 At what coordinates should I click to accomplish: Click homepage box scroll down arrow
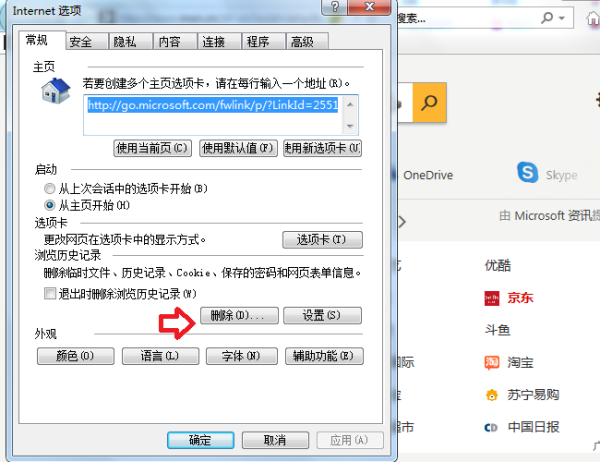350,126
